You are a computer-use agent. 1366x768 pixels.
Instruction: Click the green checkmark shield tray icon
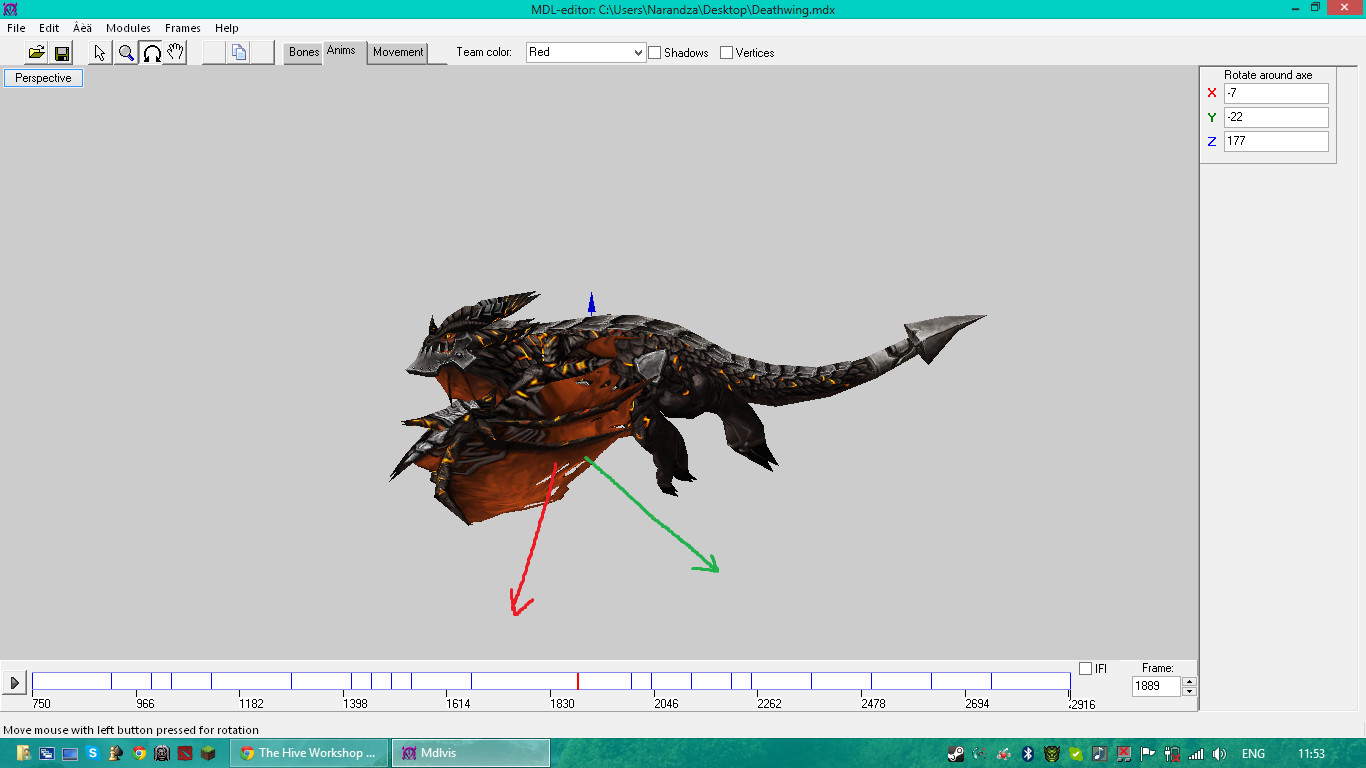[x=1076, y=754]
